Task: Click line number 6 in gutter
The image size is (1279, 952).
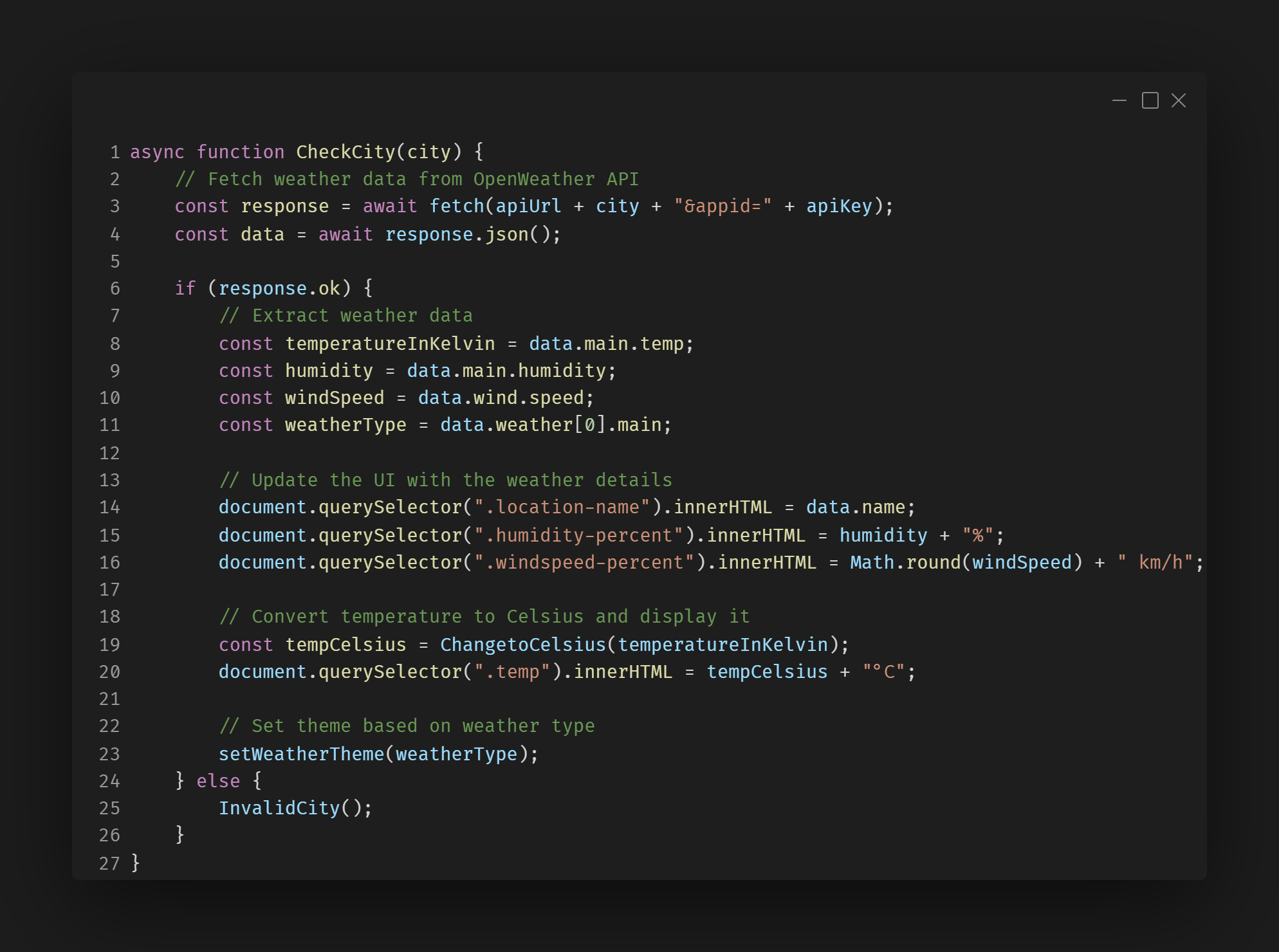Action: pos(115,288)
